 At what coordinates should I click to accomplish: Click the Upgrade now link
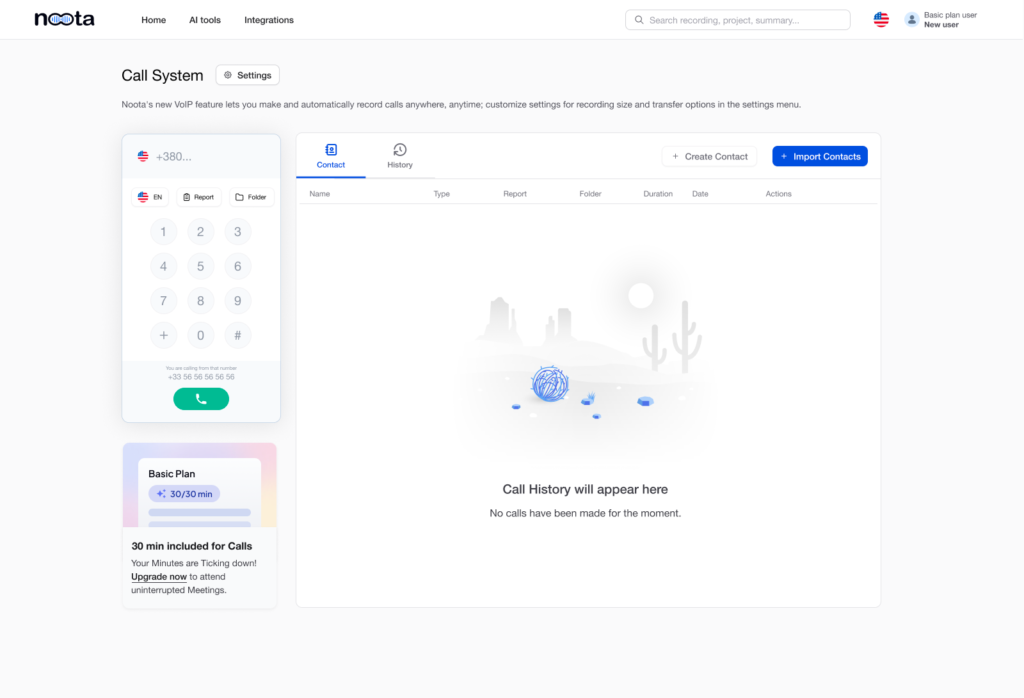(158, 577)
